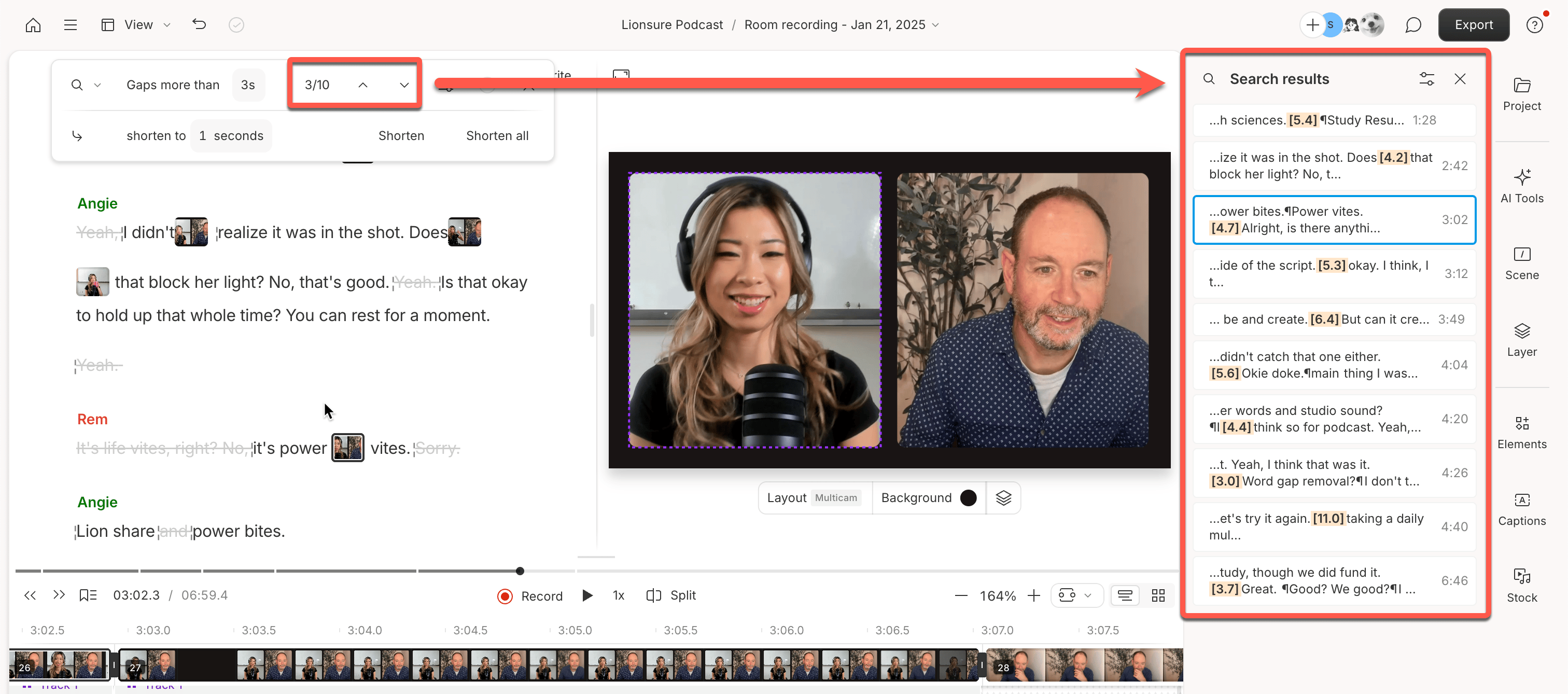The width and height of the screenshot is (1568, 694).
Task: Split the clip at the playhead
Action: tap(671, 595)
